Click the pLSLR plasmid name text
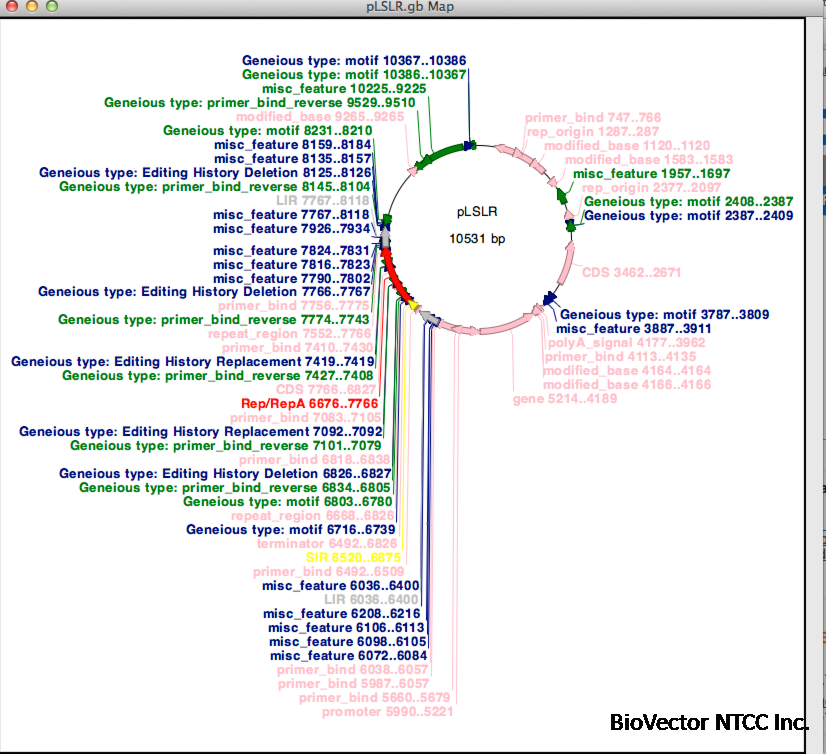Viewport: 826px width, 754px height. [477, 212]
